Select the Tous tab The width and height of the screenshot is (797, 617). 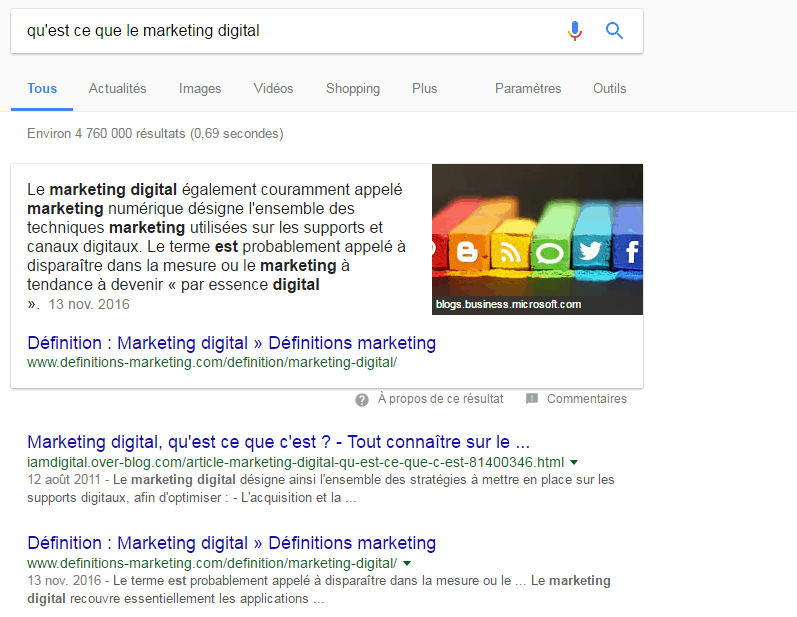click(x=42, y=88)
